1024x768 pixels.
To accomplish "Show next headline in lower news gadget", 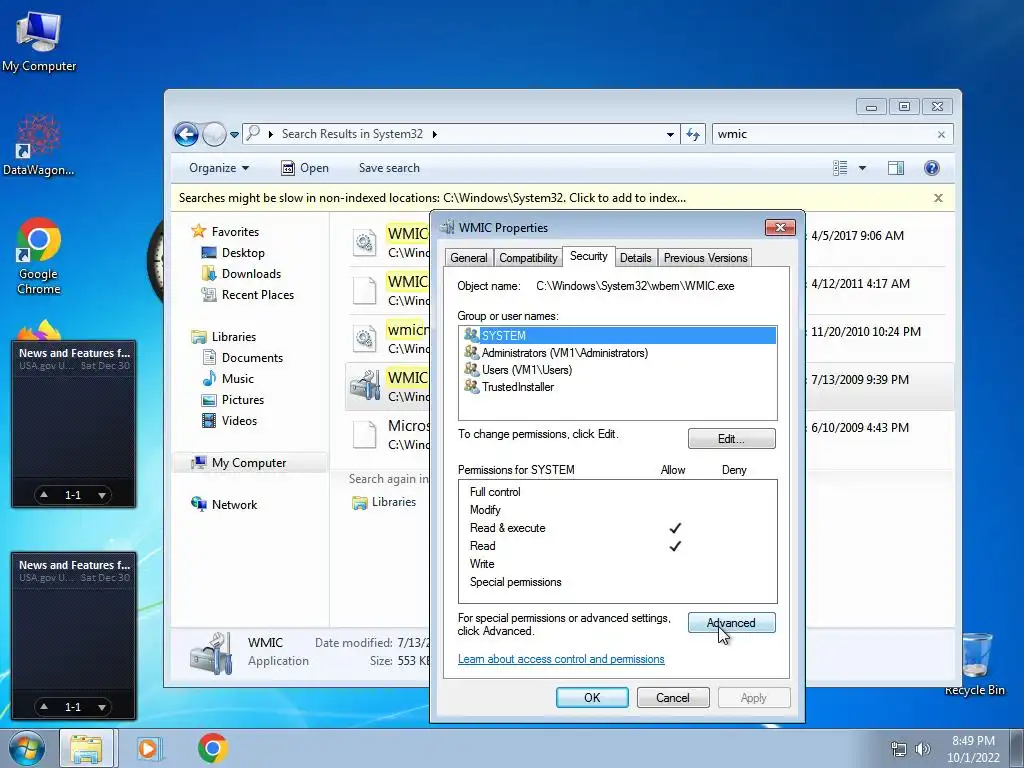I will click(x=102, y=707).
